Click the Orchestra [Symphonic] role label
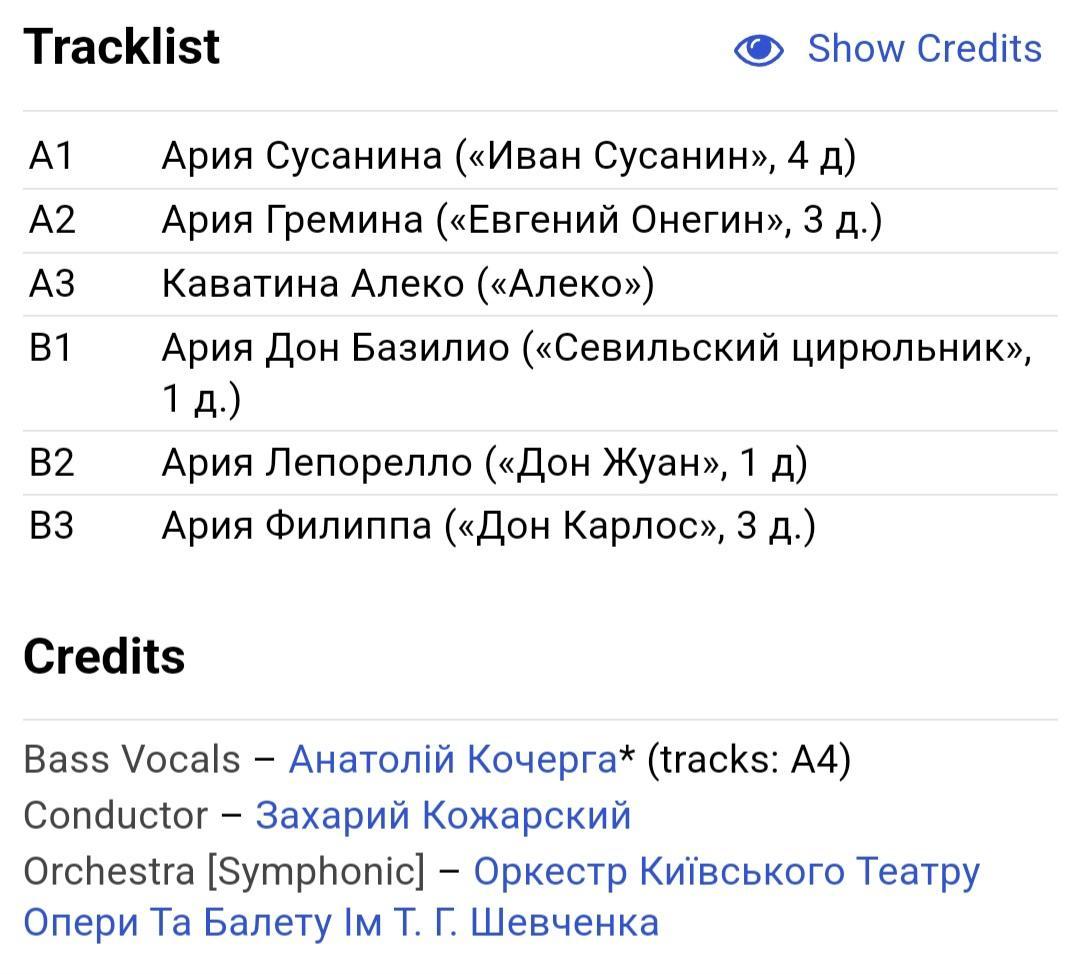The width and height of the screenshot is (1080, 974). [225, 871]
